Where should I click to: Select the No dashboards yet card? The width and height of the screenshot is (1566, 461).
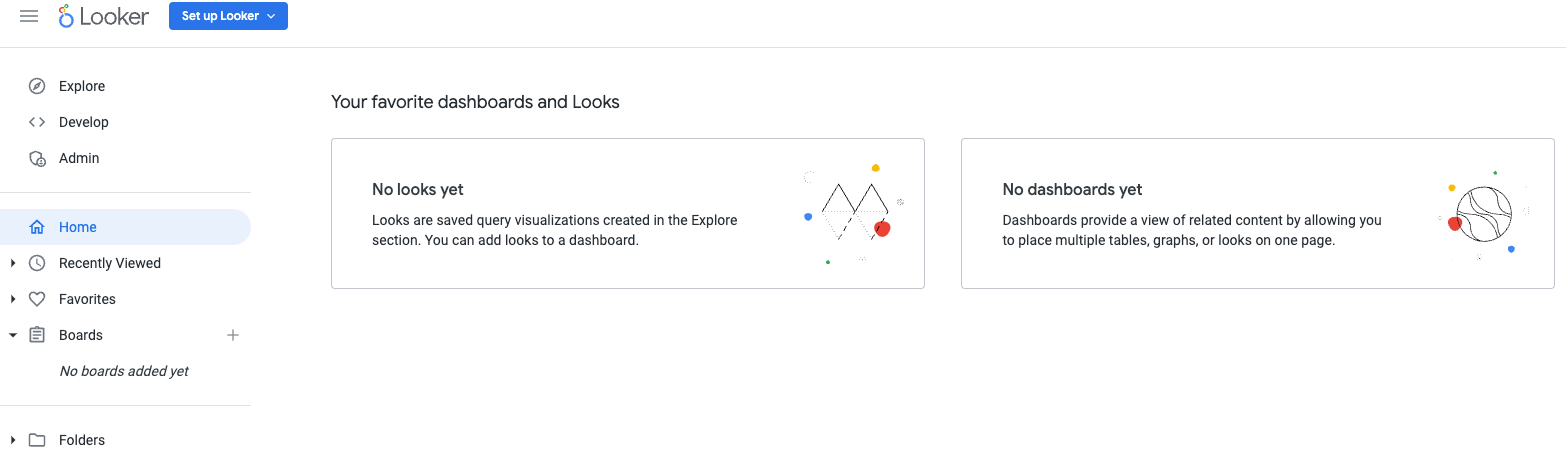pos(1257,214)
